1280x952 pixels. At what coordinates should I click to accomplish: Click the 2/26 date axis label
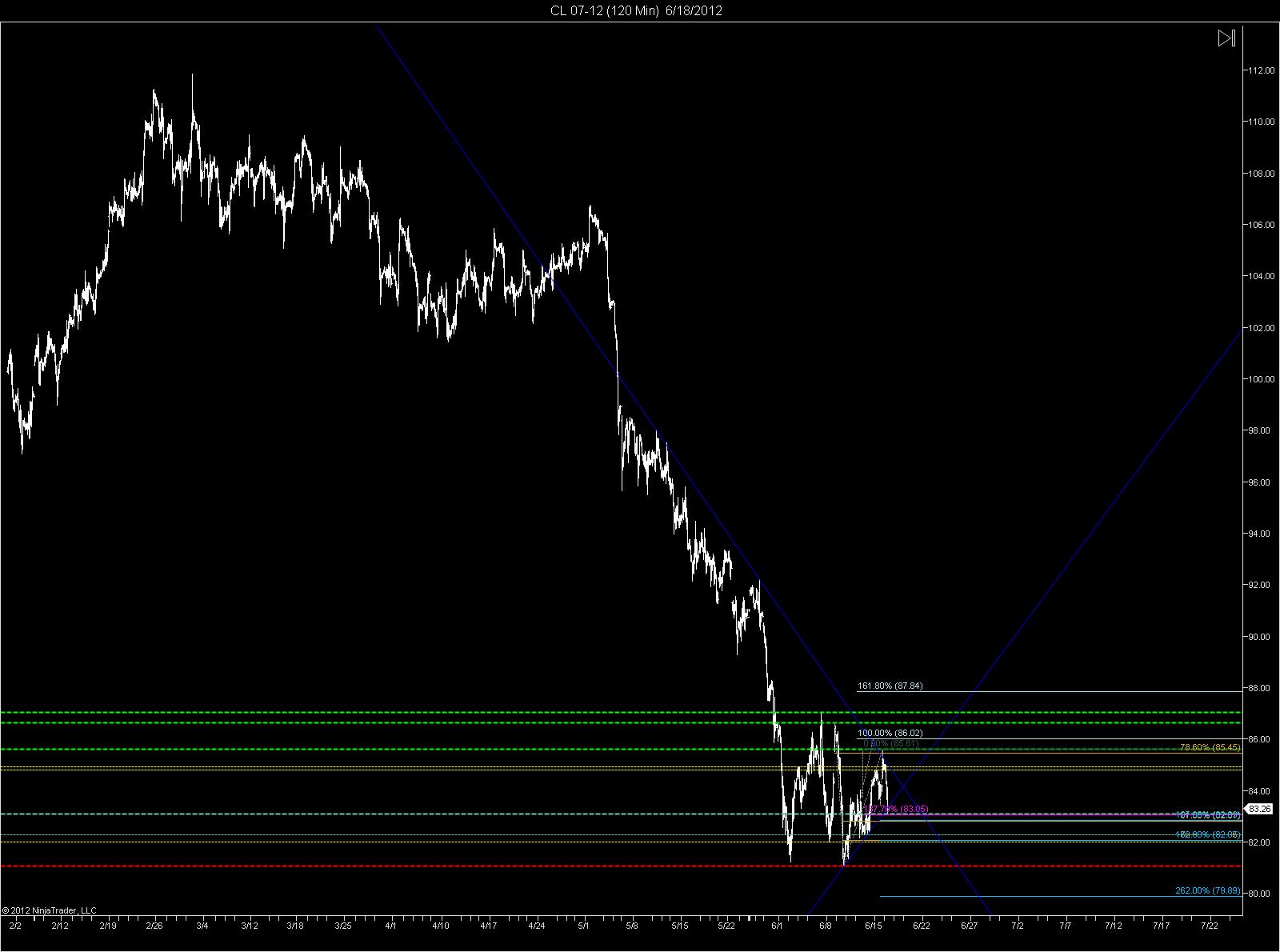(155, 926)
